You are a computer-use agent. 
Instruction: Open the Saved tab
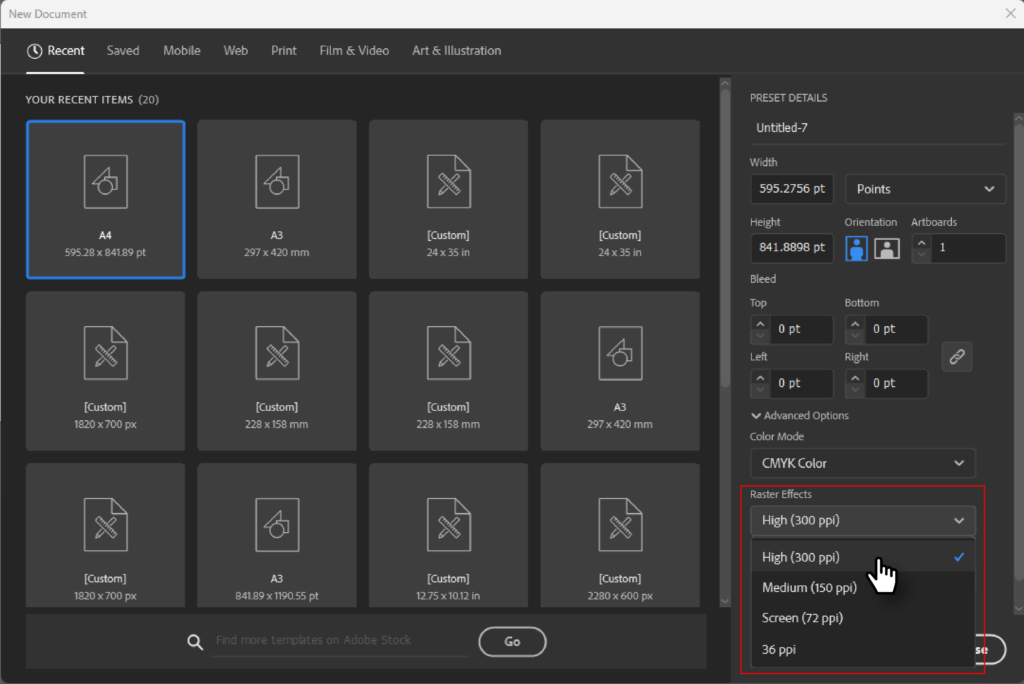click(123, 51)
